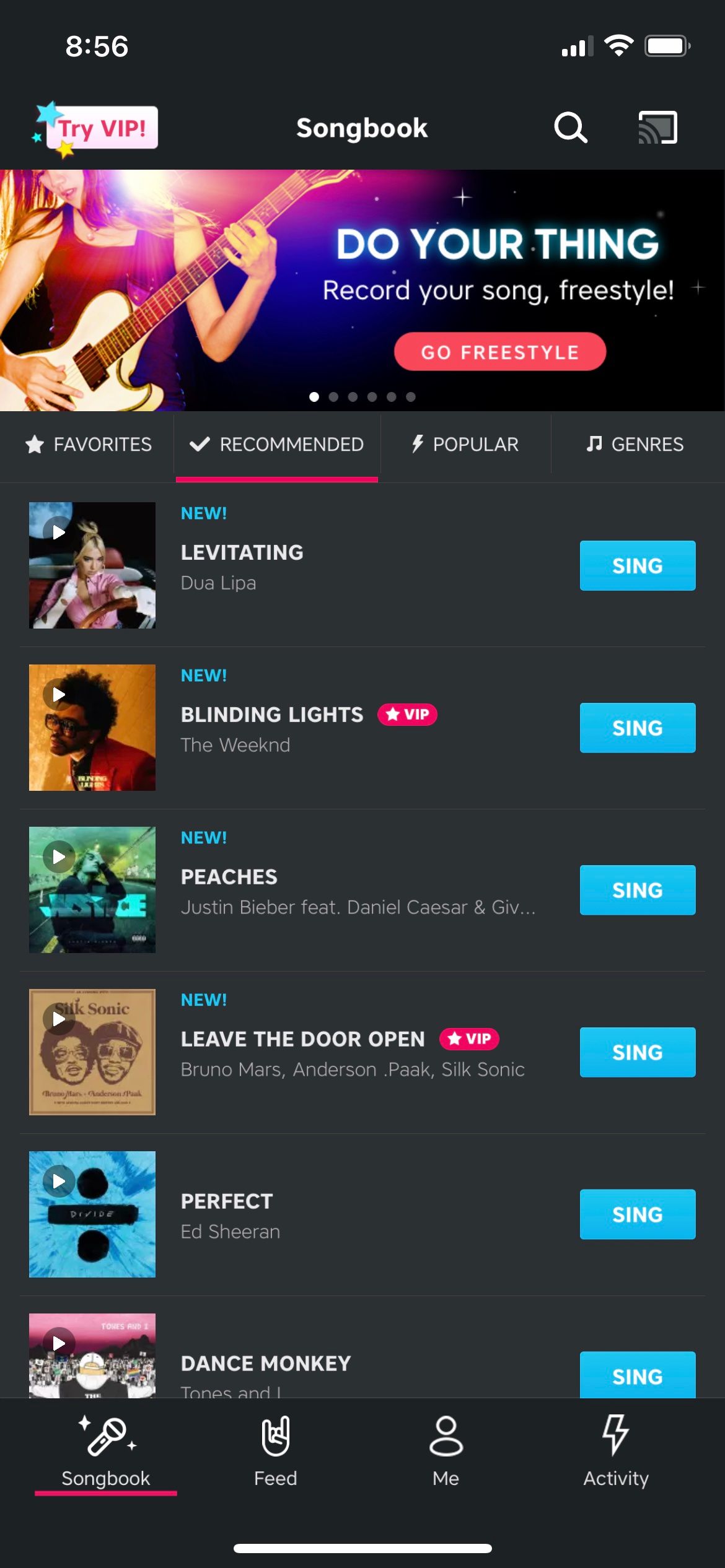725x1568 pixels.
Task: Tap the Try VIP badge
Action: tap(99, 128)
